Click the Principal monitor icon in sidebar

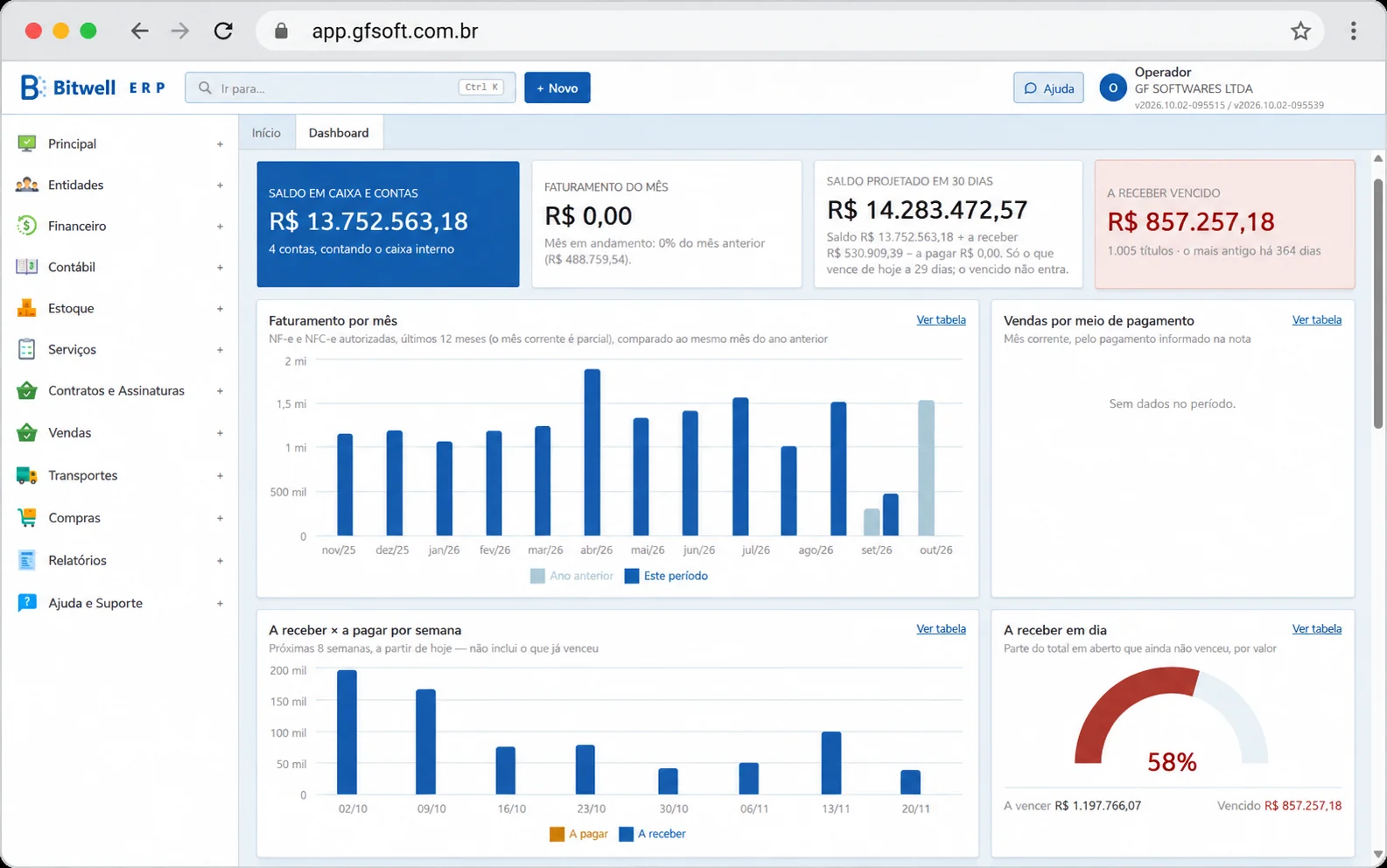click(x=27, y=143)
